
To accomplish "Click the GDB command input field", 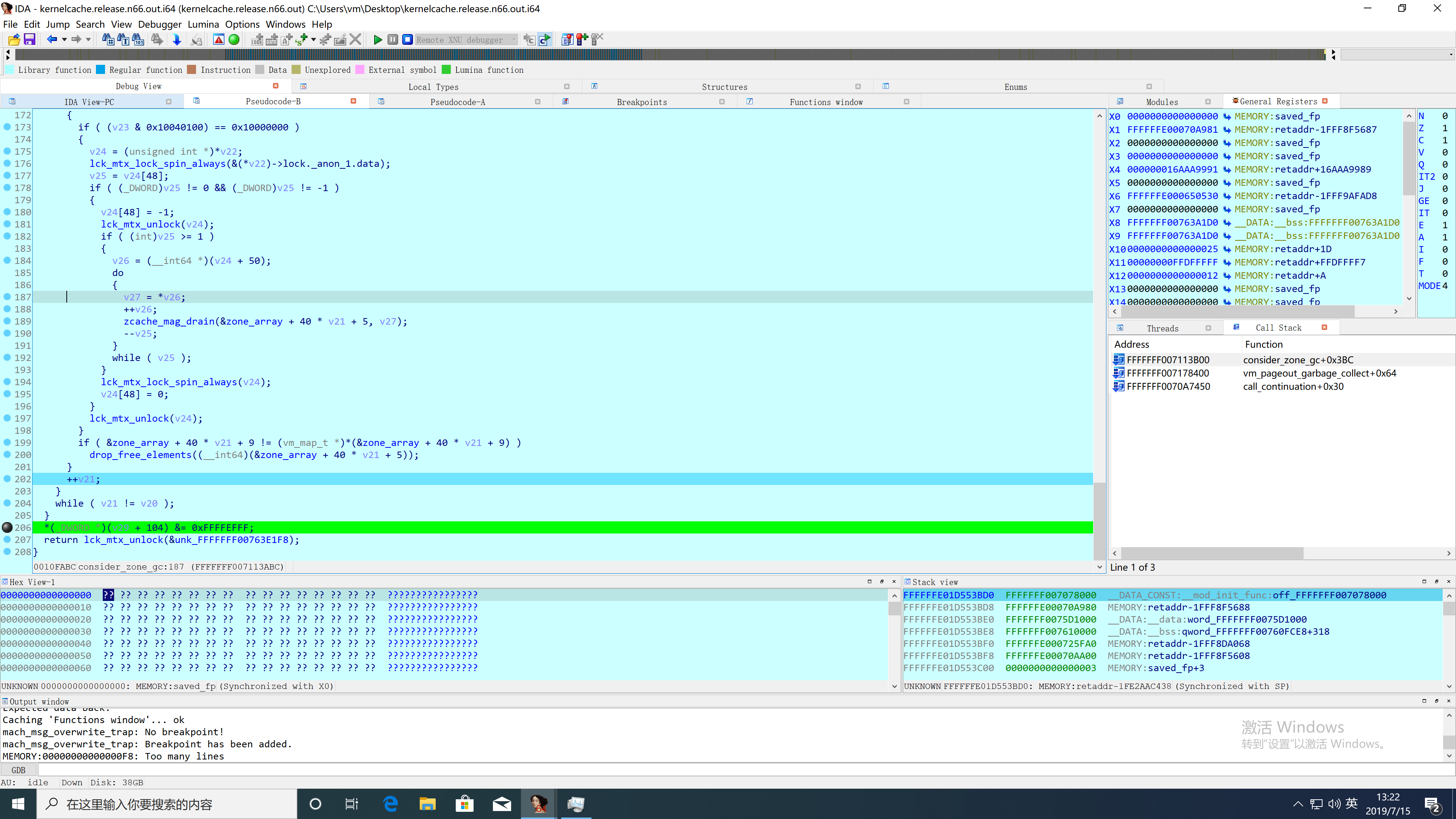I will click(x=735, y=770).
